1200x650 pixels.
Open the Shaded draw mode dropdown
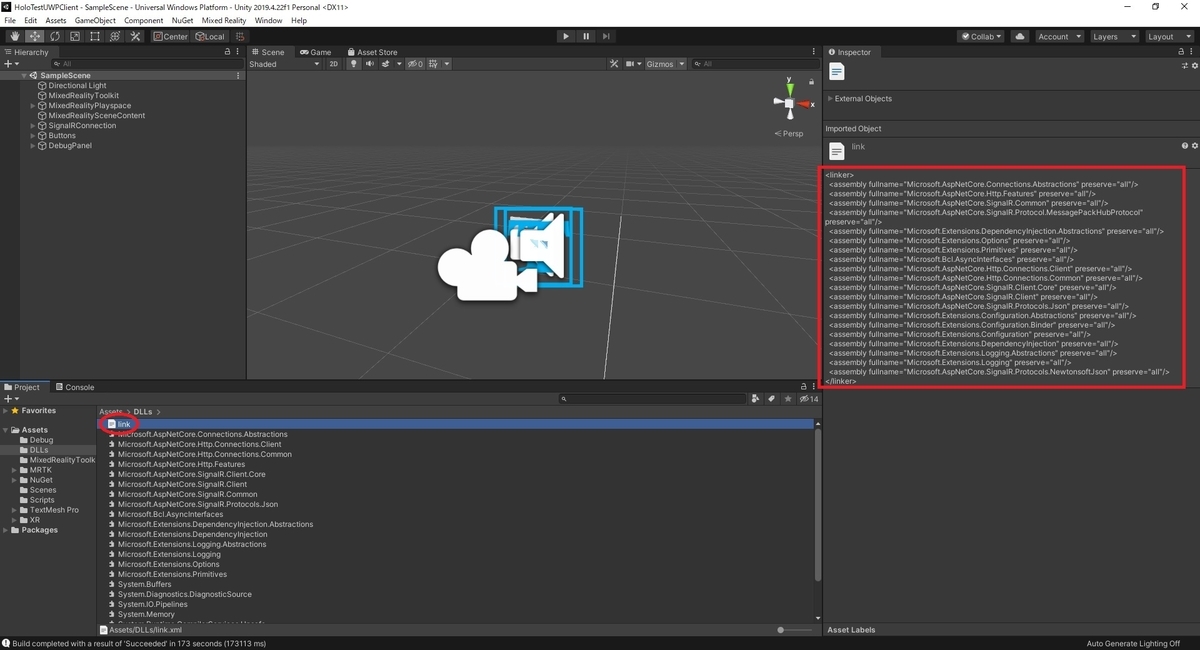pyautogui.click(x=284, y=64)
